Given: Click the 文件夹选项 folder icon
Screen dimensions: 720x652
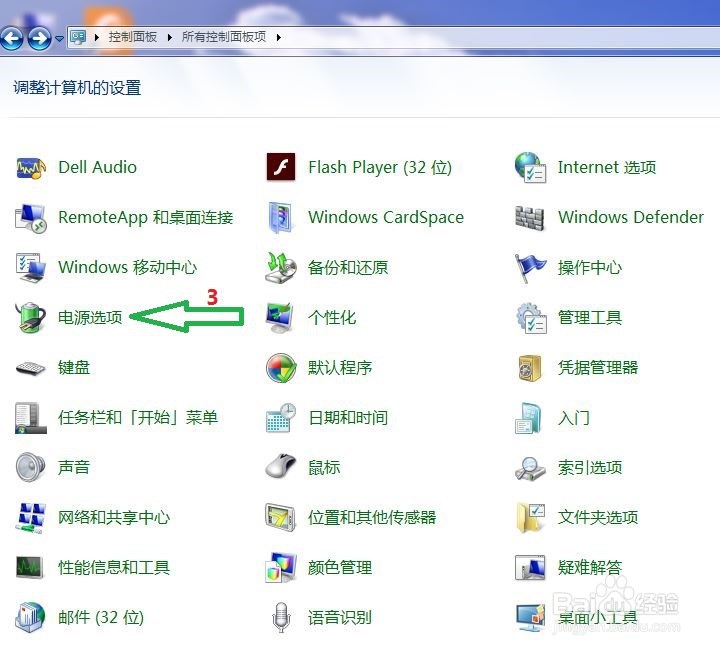Looking at the screenshot, I should (x=530, y=517).
